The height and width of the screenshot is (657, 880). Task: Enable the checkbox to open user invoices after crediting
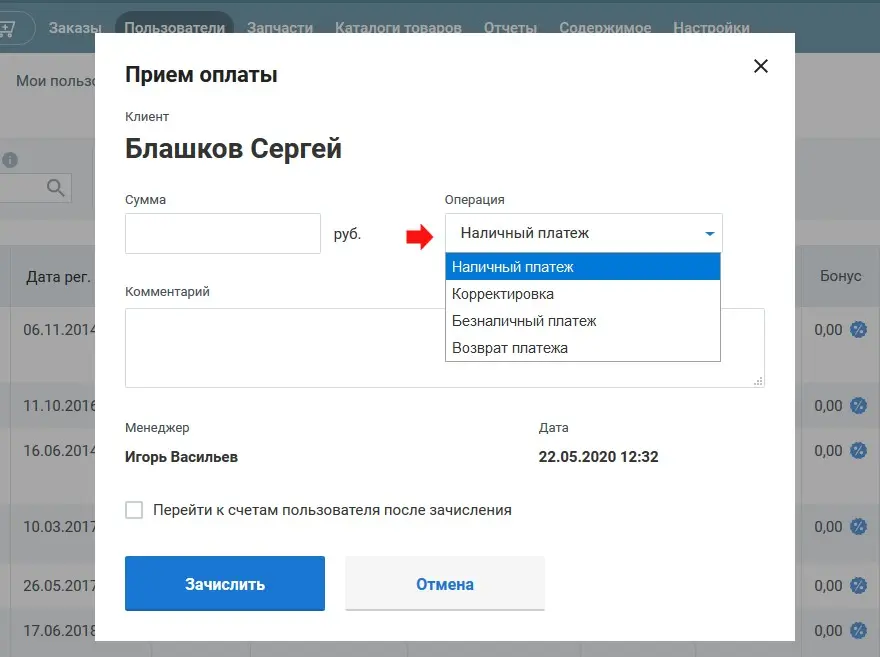[x=134, y=509]
